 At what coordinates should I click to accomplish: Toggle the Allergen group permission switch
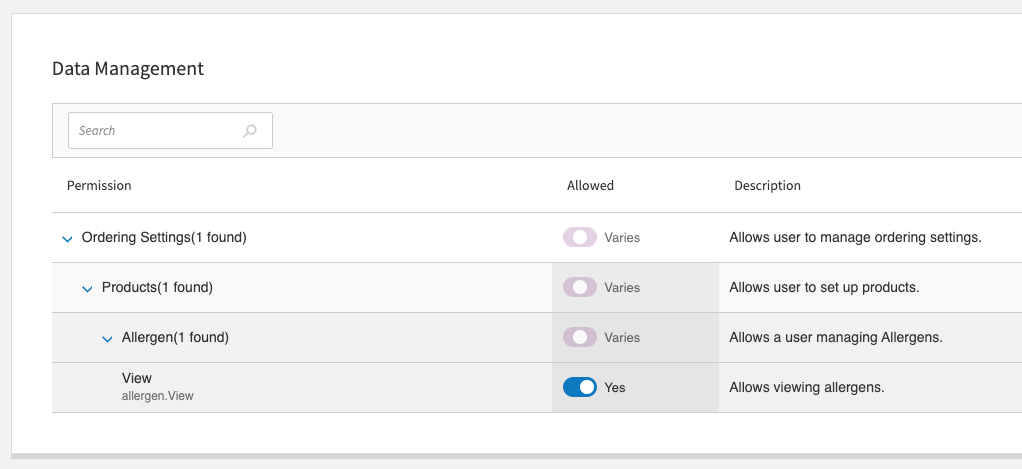(x=580, y=338)
